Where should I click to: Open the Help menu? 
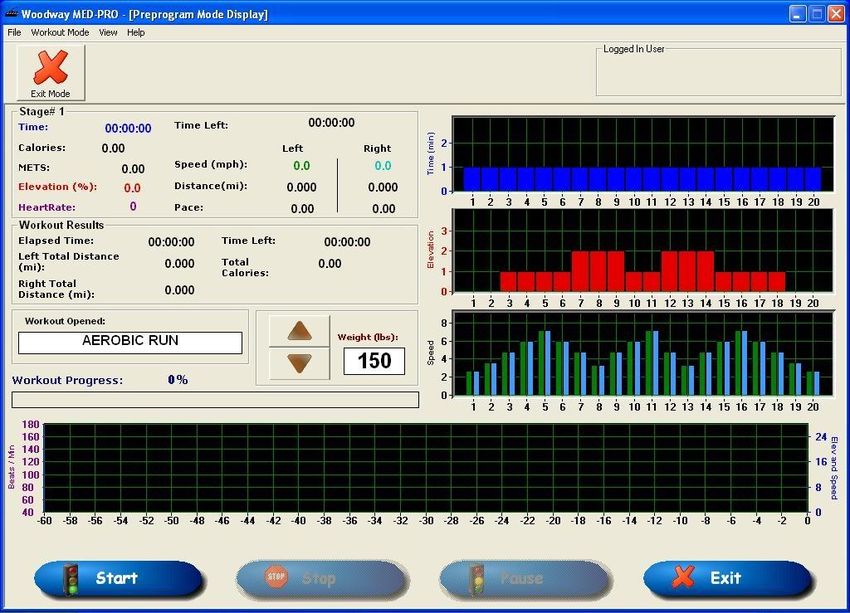point(136,33)
